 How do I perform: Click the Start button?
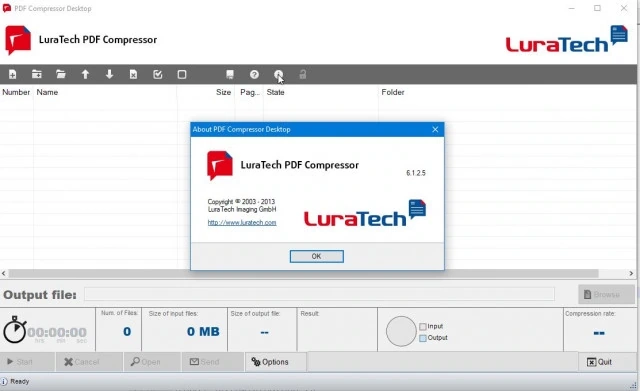point(27,362)
